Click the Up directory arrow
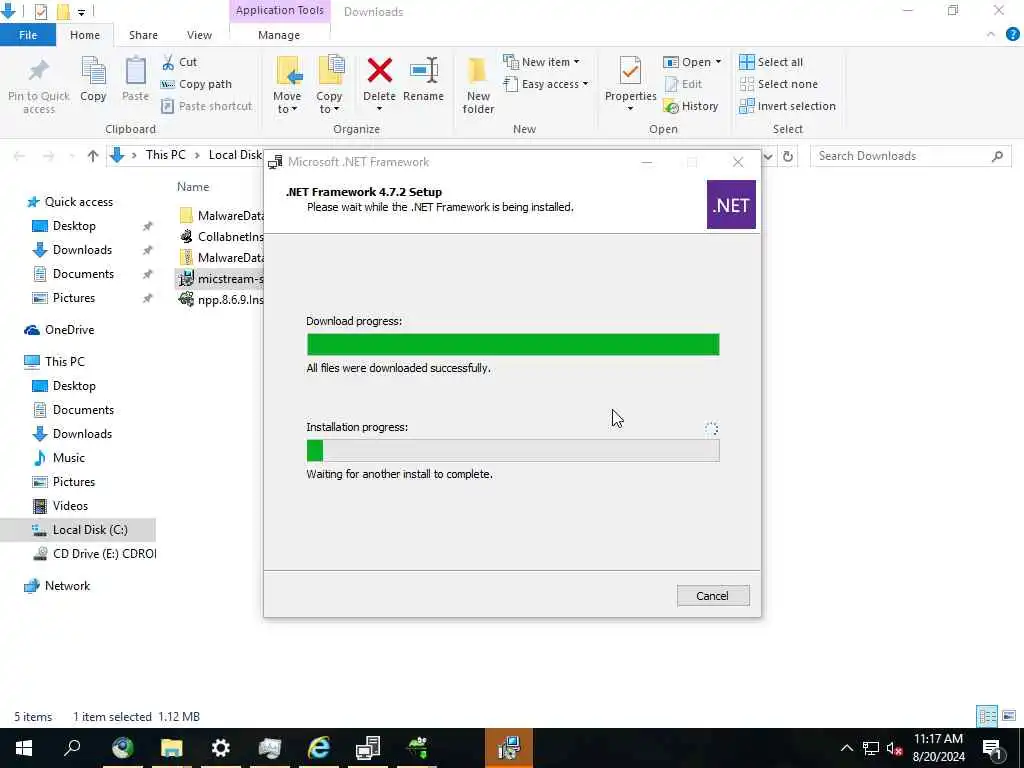Viewport: 1024px width, 768px height. tap(93, 156)
